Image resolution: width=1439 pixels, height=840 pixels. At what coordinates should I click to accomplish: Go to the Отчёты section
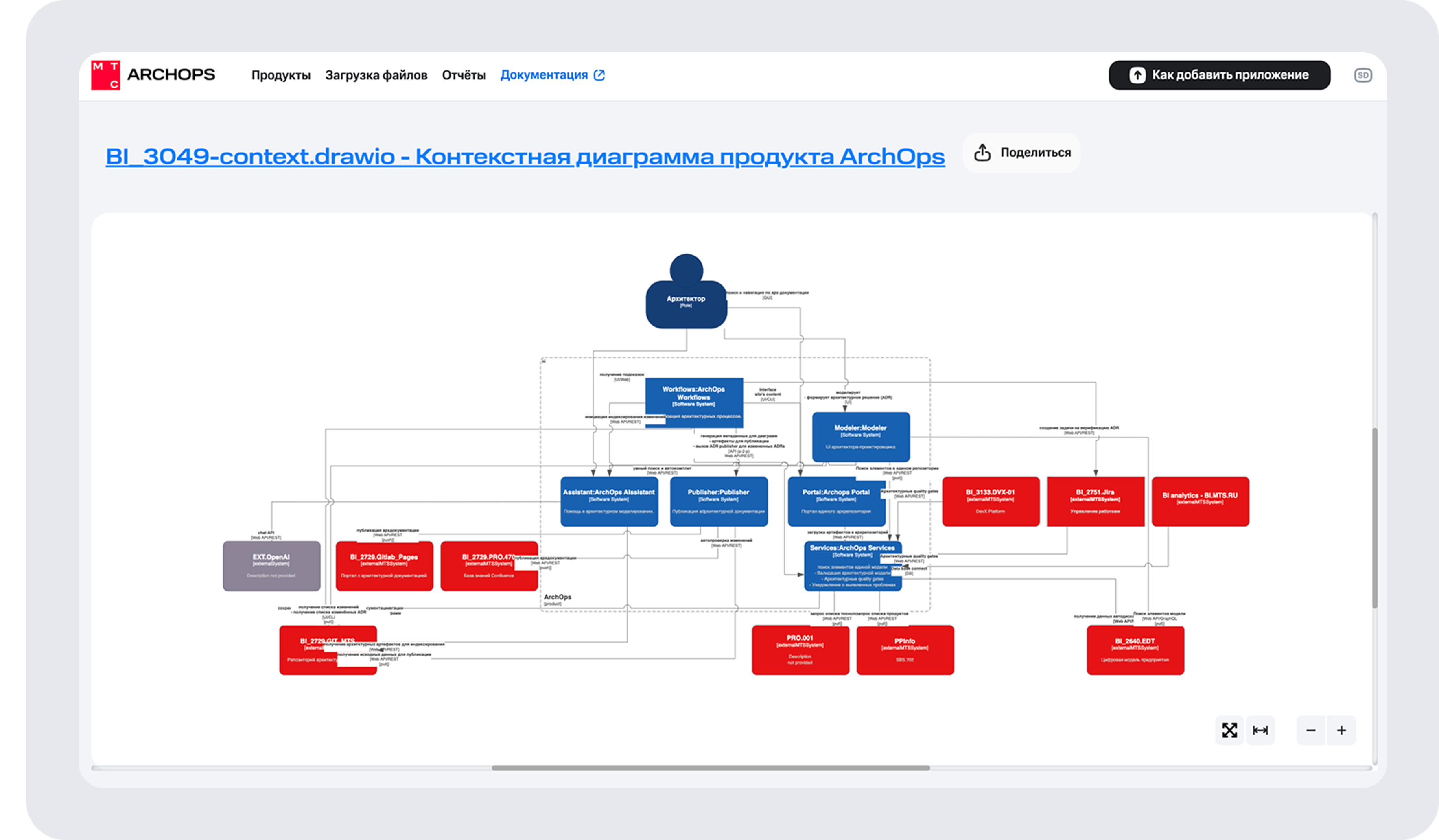(x=463, y=75)
